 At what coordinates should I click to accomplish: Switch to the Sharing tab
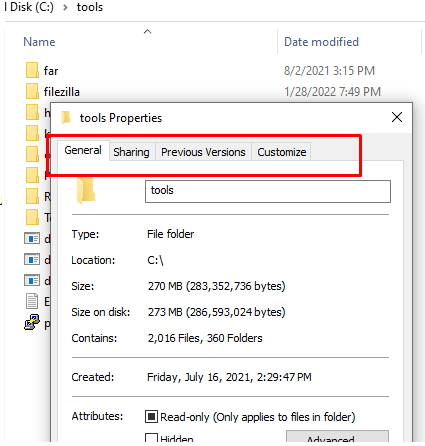131,152
